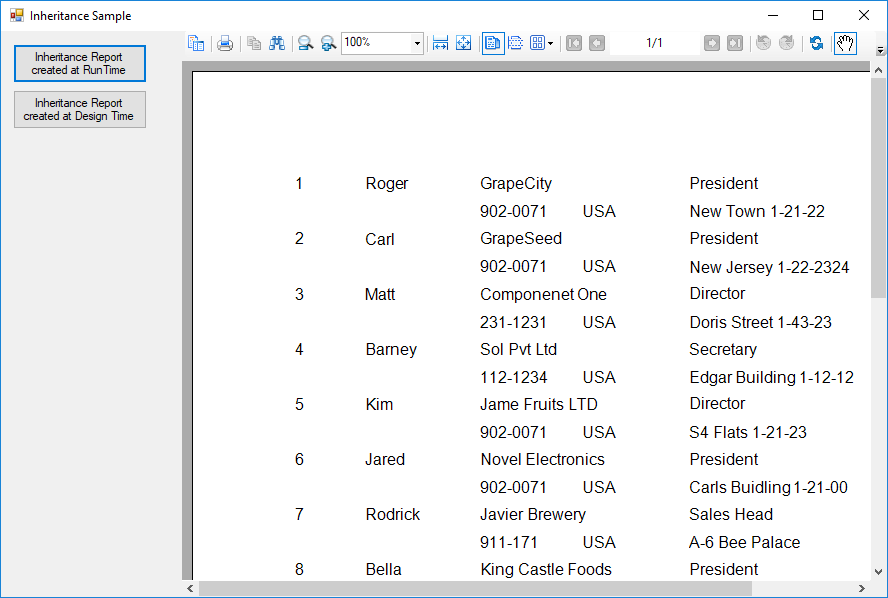The image size is (888, 598).
Task: Click the name 'Carl'
Action: click(x=379, y=239)
